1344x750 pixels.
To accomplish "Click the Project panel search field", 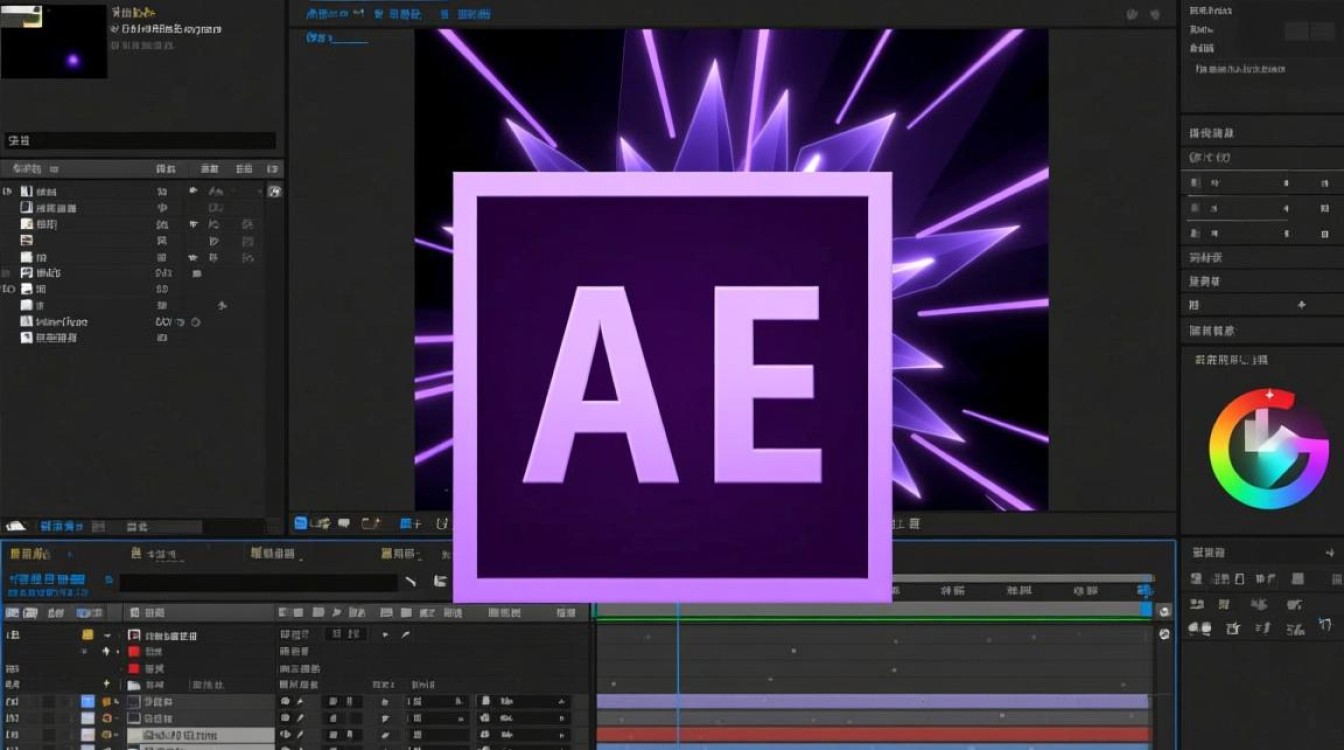I will 140,141.
